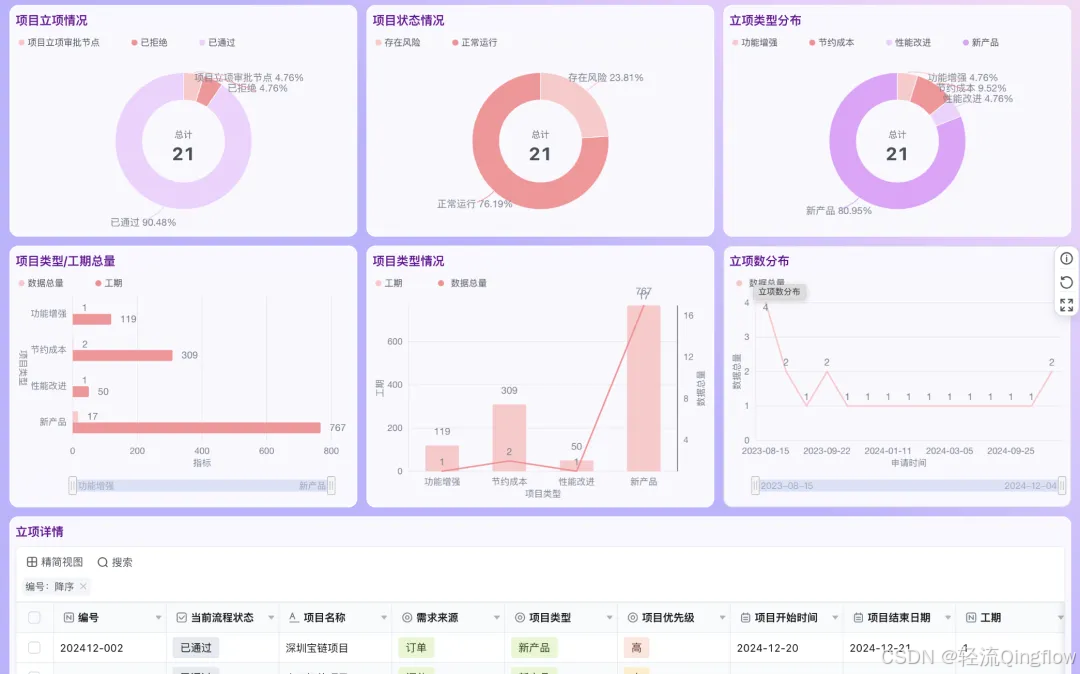The image size is (1080, 674).
Task: Toggle 工期 legend in 项目类型/工期总量 chart
Action: pos(109,283)
